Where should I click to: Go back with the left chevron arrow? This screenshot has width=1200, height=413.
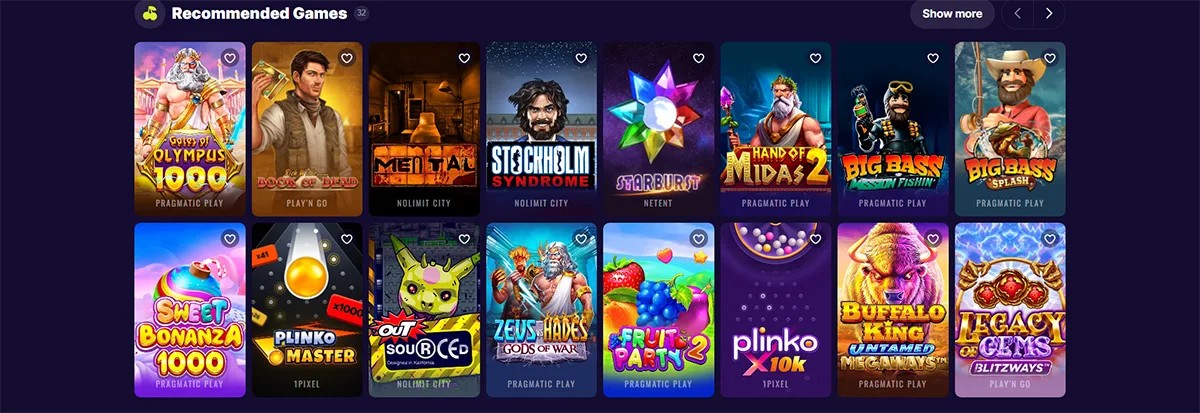click(1018, 14)
